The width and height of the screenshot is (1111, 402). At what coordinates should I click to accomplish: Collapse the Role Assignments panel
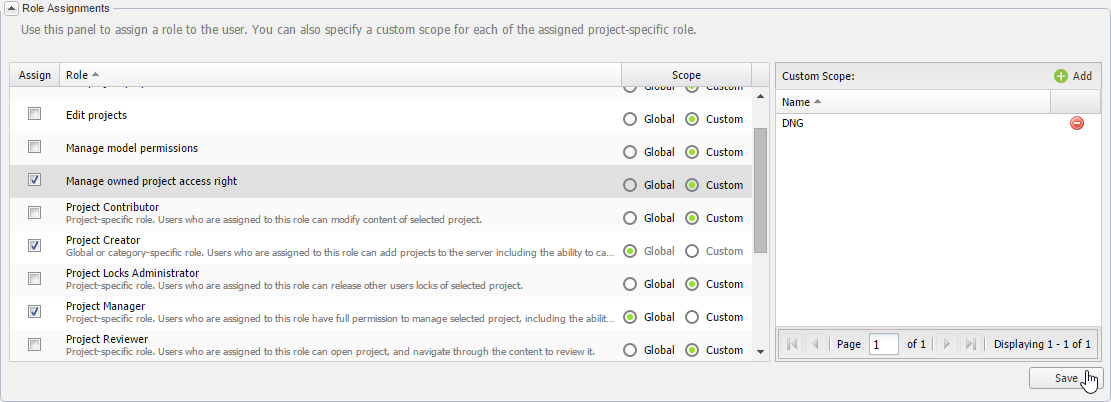click(10, 8)
